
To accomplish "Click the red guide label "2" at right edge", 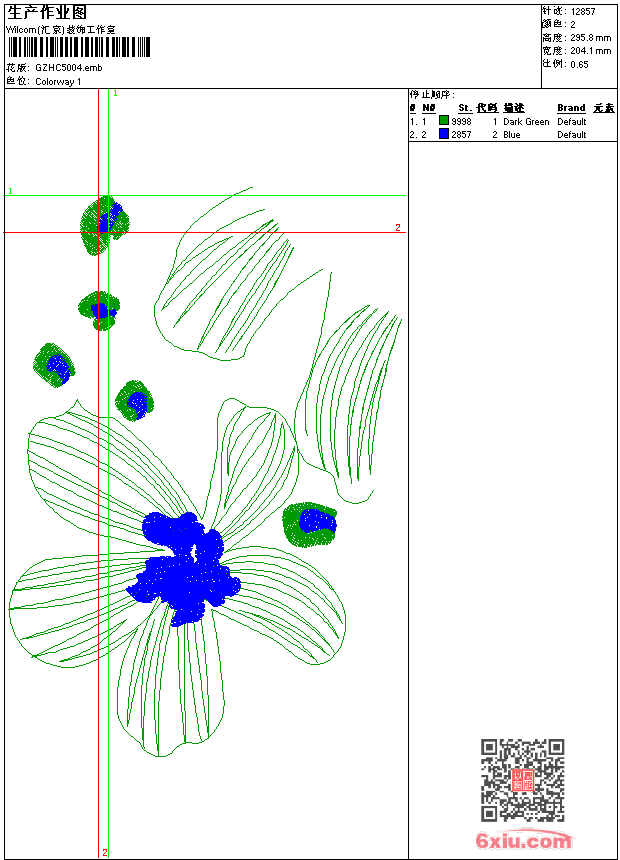I will tap(398, 228).
